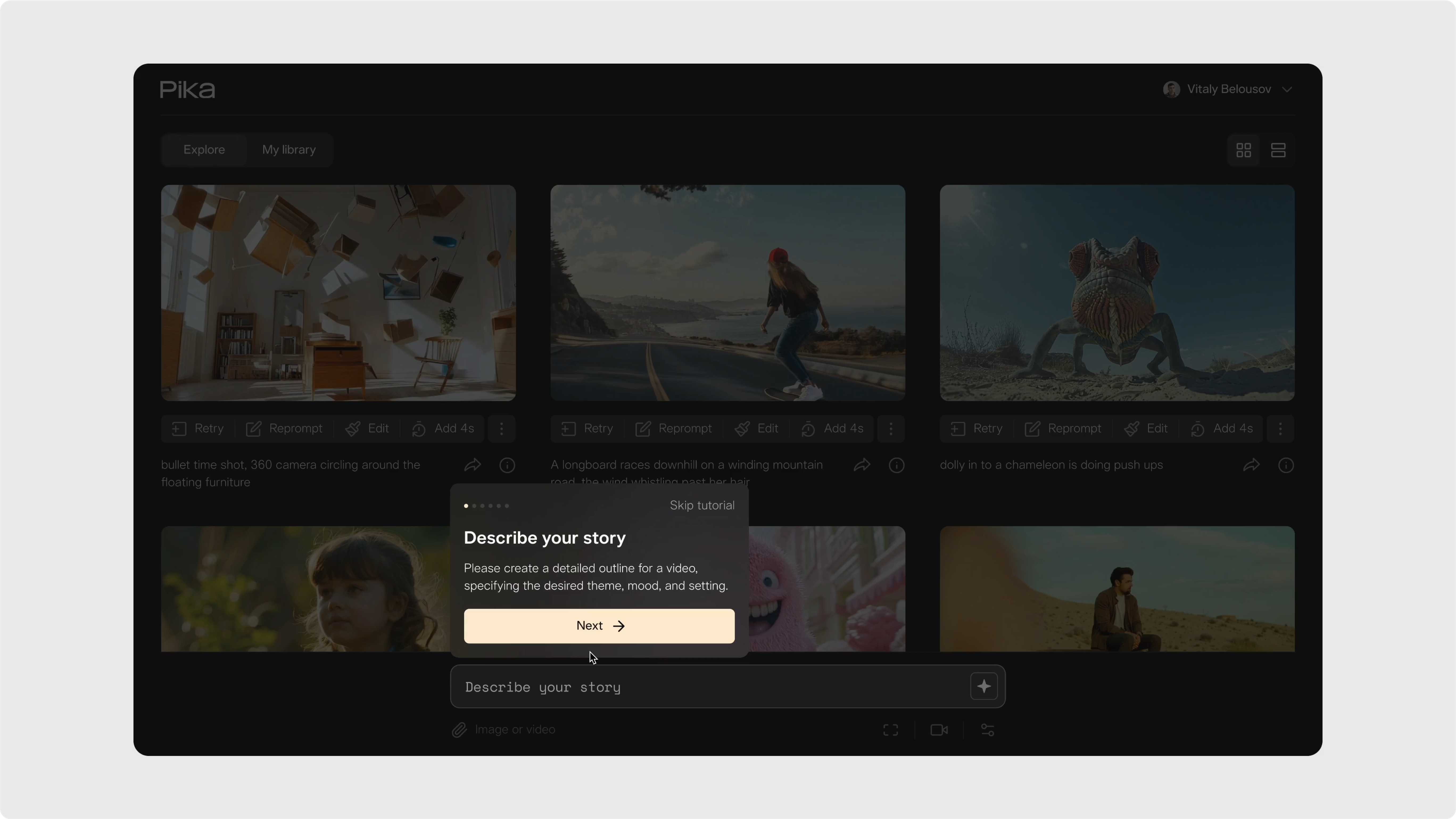
Task: Click the A longboard races downhill prompt text
Action: (687, 471)
